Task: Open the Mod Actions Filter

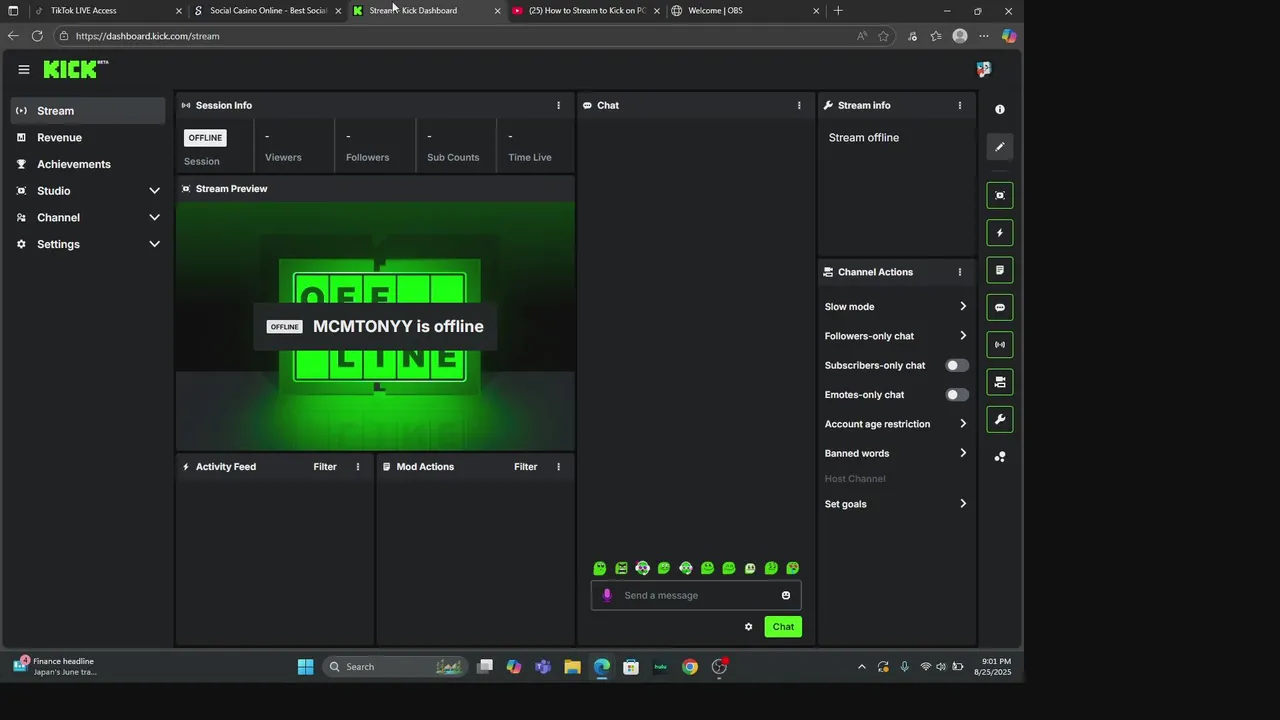Action: [526, 467]
